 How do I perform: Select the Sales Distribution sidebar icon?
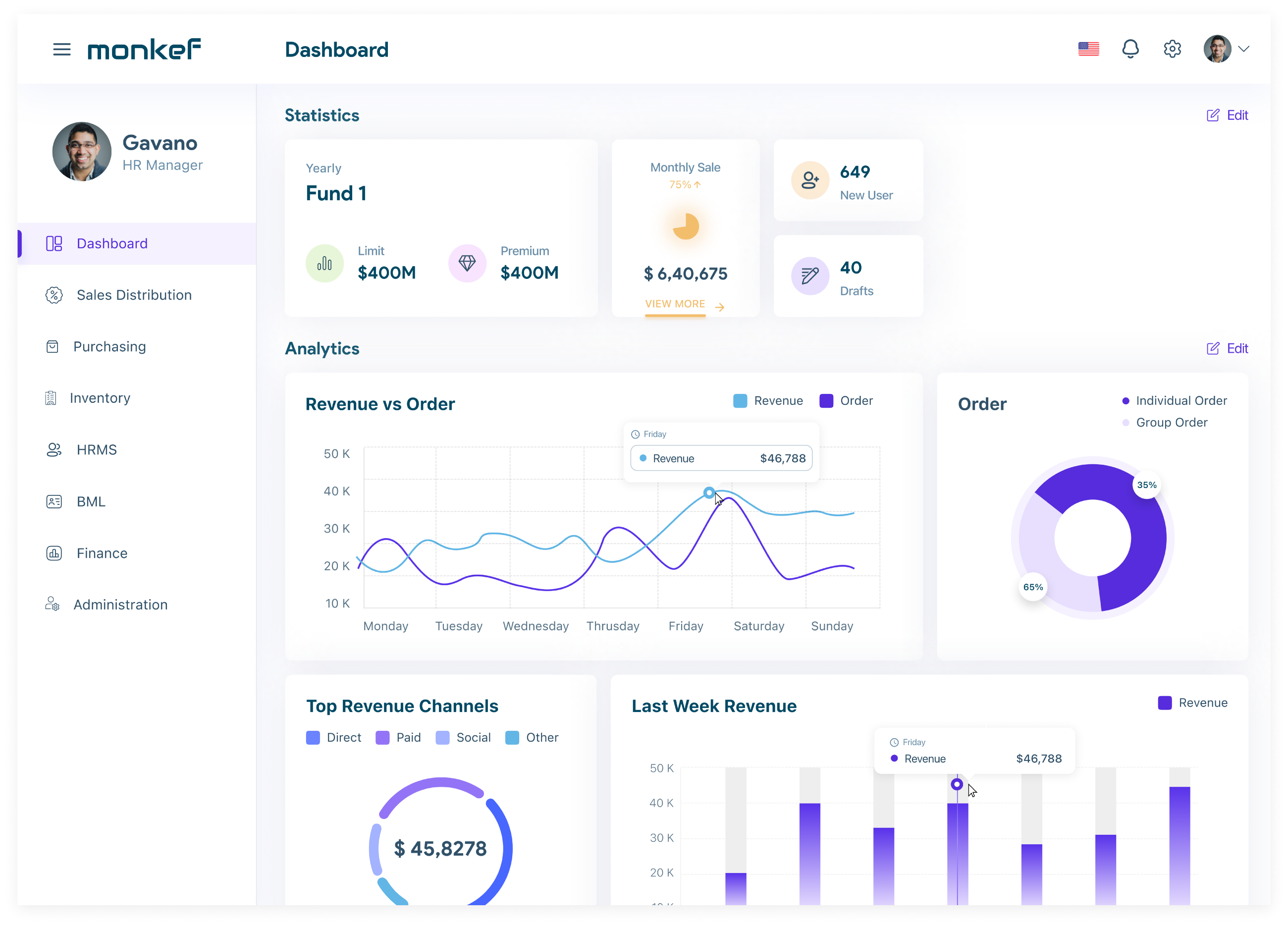coord(54,295)
